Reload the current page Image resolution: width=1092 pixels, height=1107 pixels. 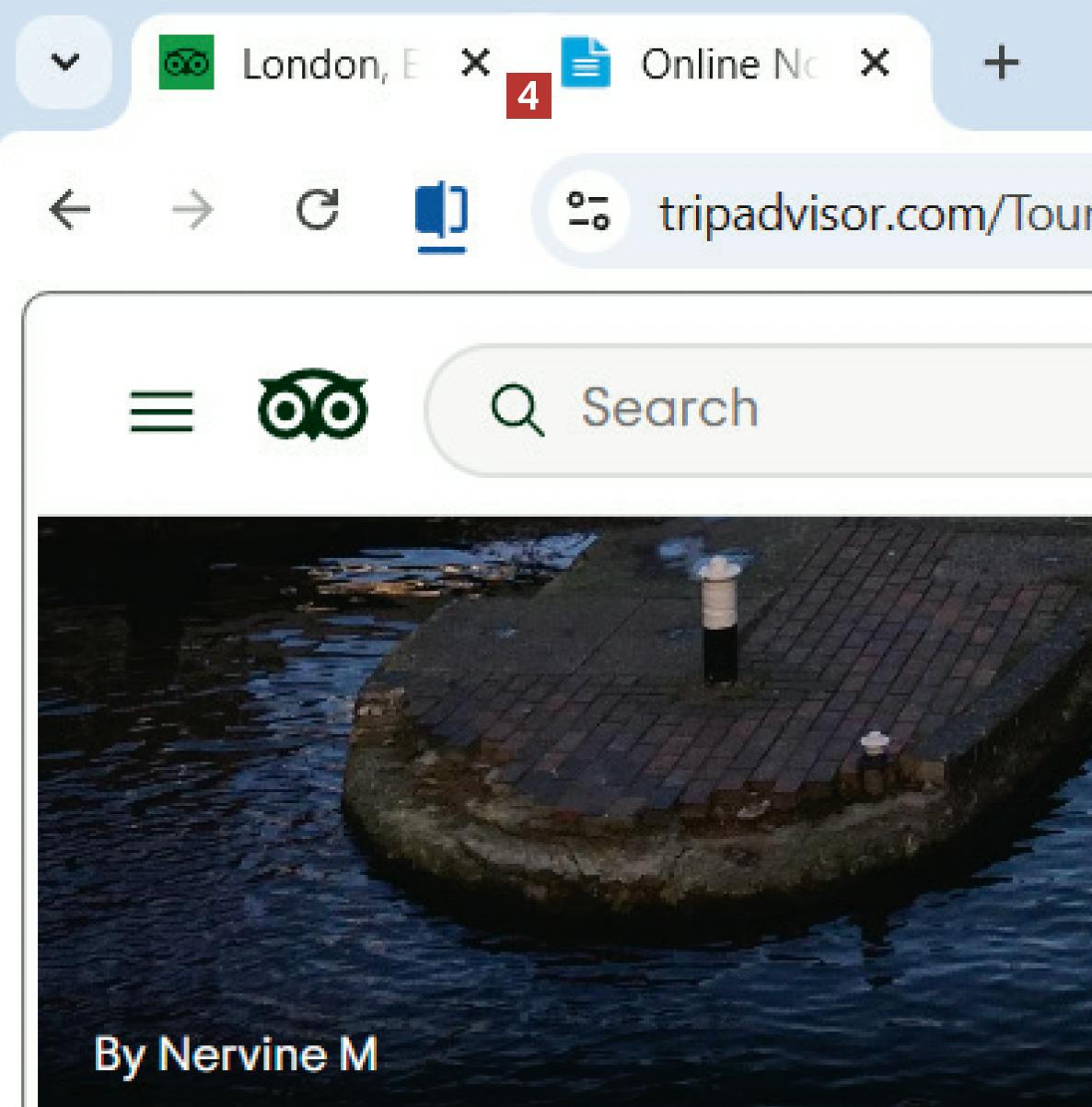(318, 210)
